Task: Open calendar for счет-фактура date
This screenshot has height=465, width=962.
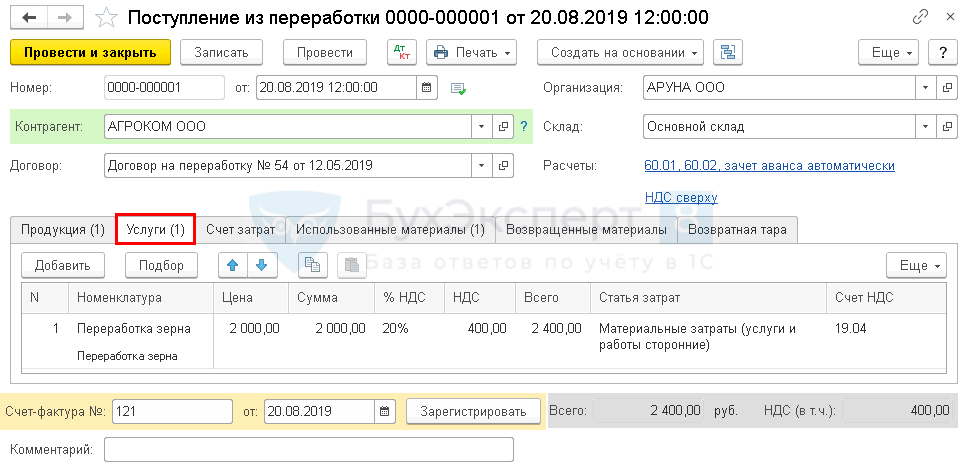Action: [385, 411]
